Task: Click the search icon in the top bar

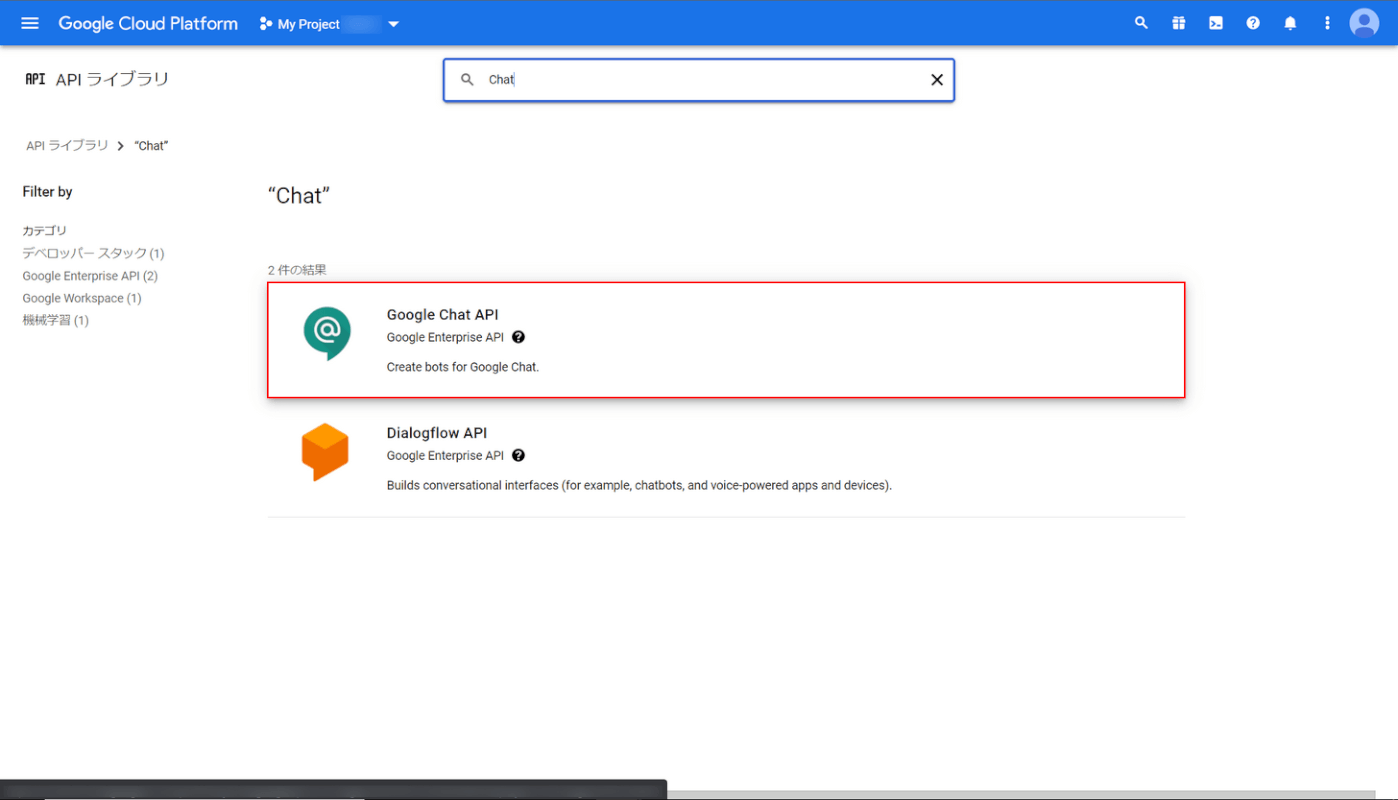Action: click(x=1141, y=23)
